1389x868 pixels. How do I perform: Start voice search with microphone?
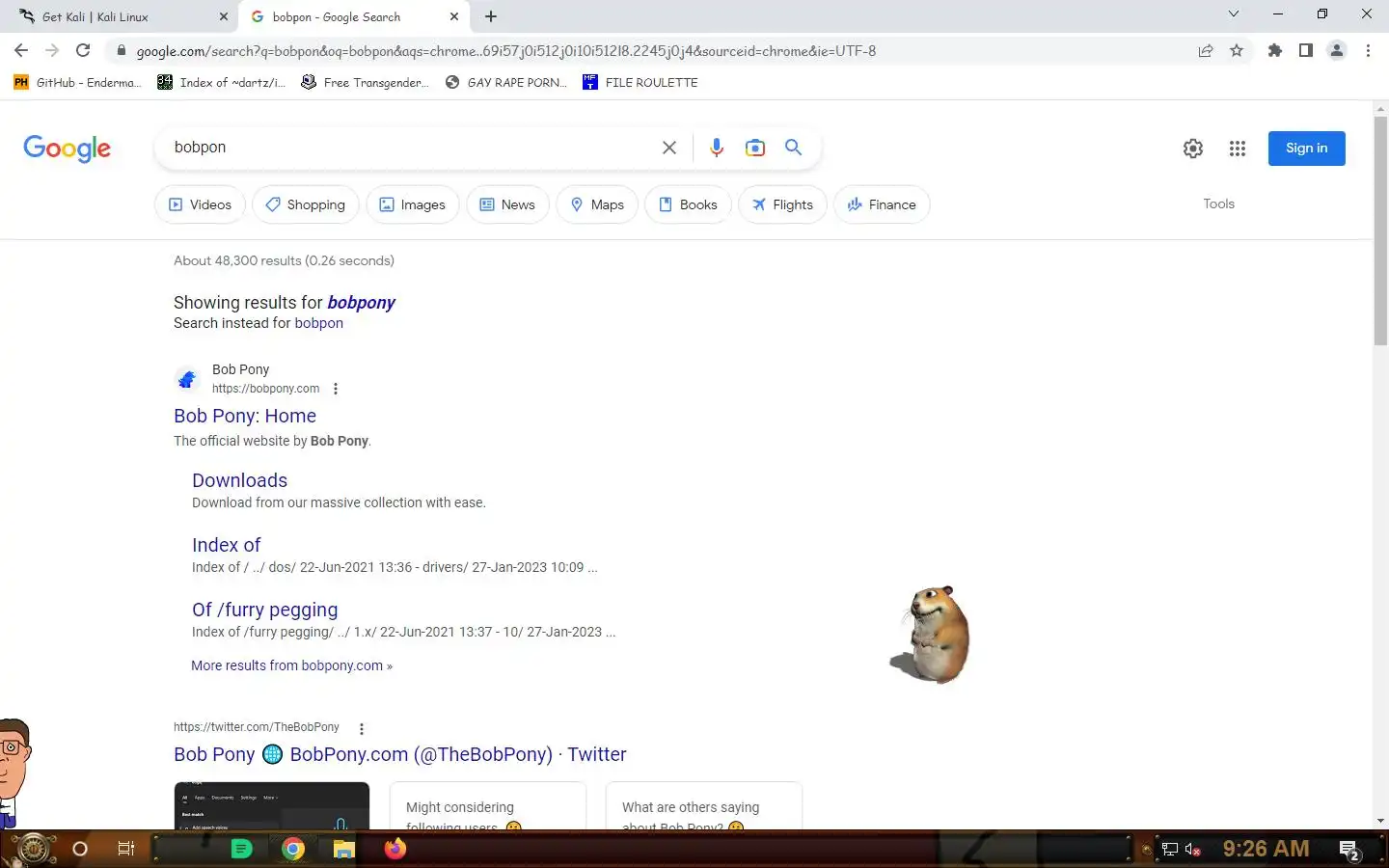pyautogui.click(x=717, y=148)
